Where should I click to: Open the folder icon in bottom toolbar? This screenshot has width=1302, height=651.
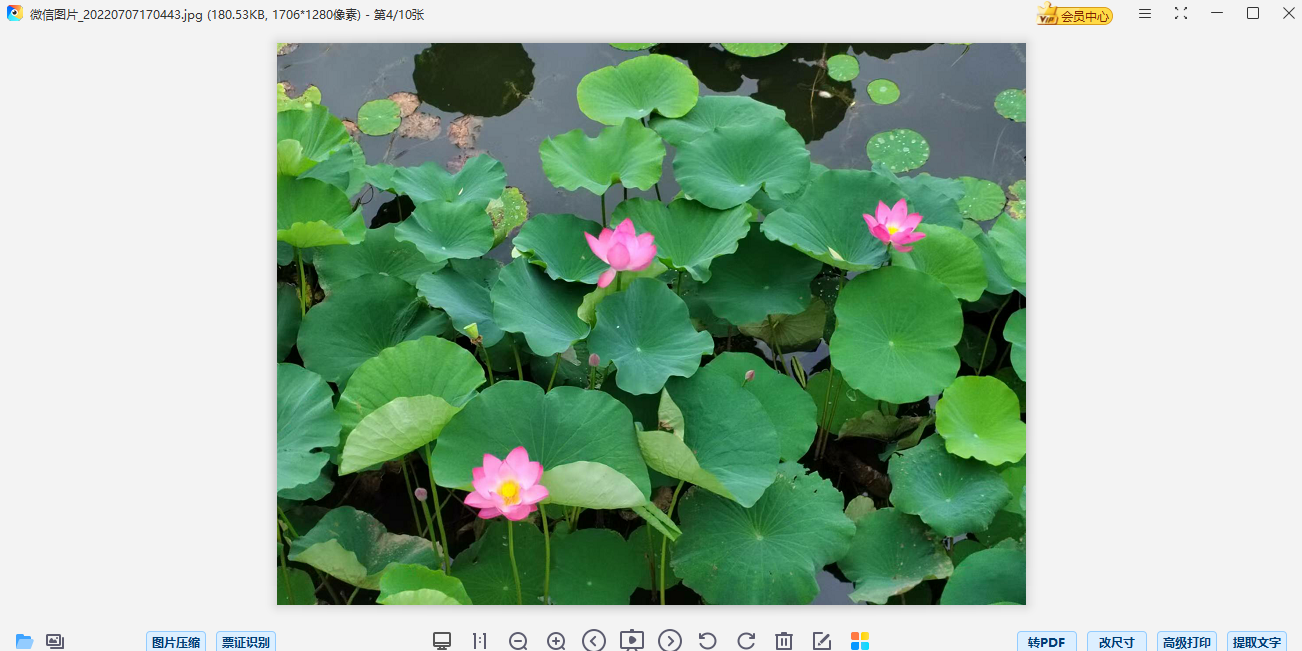(x=24, y=641)
